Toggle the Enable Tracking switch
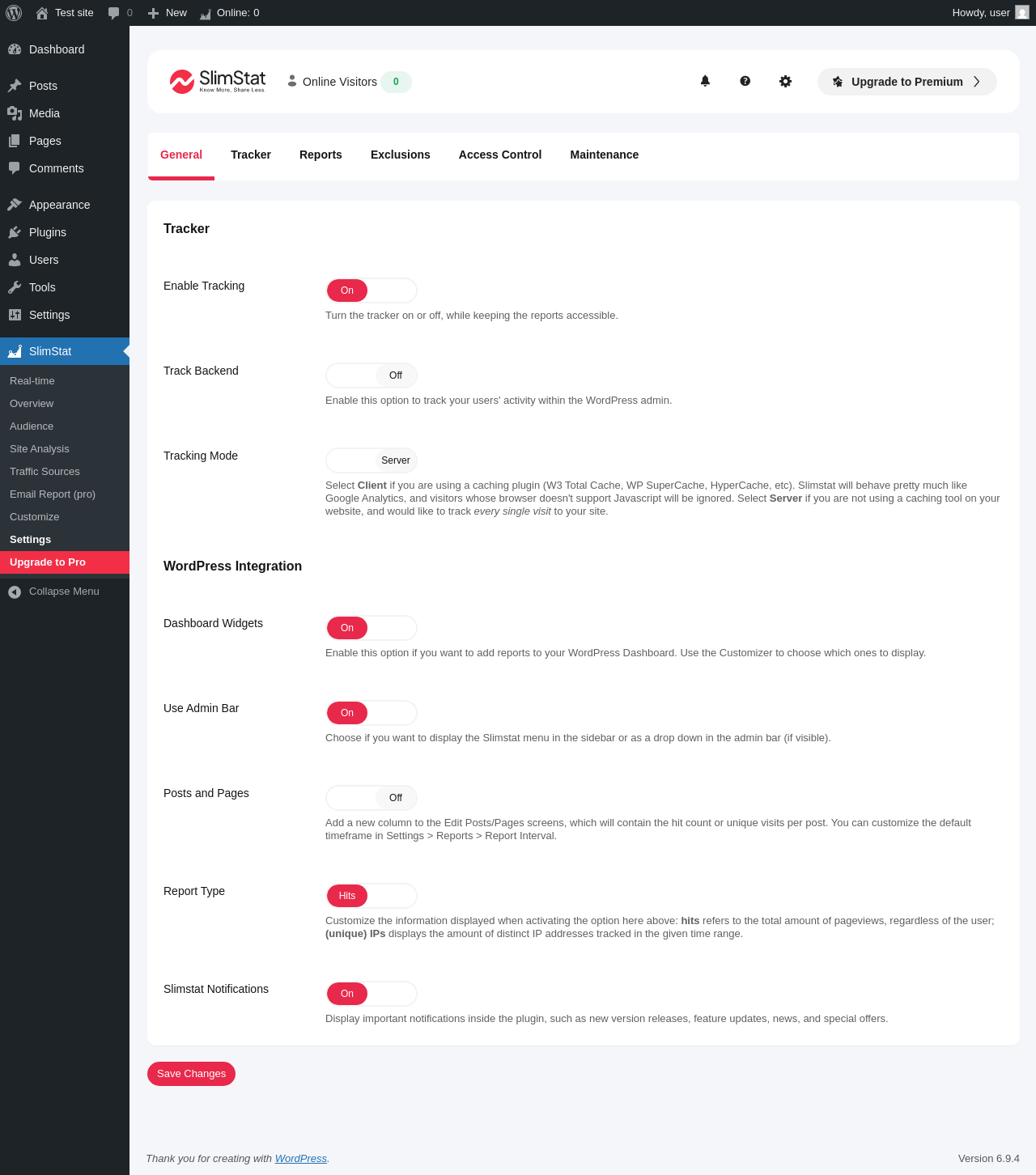Image resolution: width=1036 pixels, height=1175 pixels. click(x=372, y=291)
